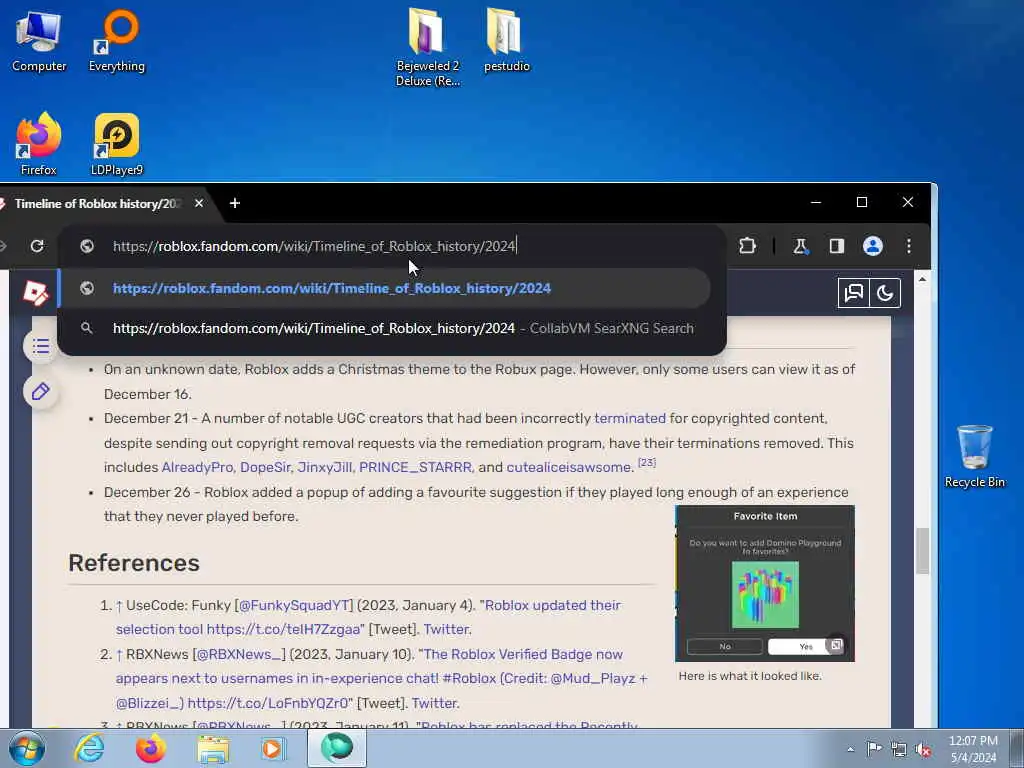
Task: Open the browser three-dot menu
Action: pyautogui.click(x=908, y=246)
